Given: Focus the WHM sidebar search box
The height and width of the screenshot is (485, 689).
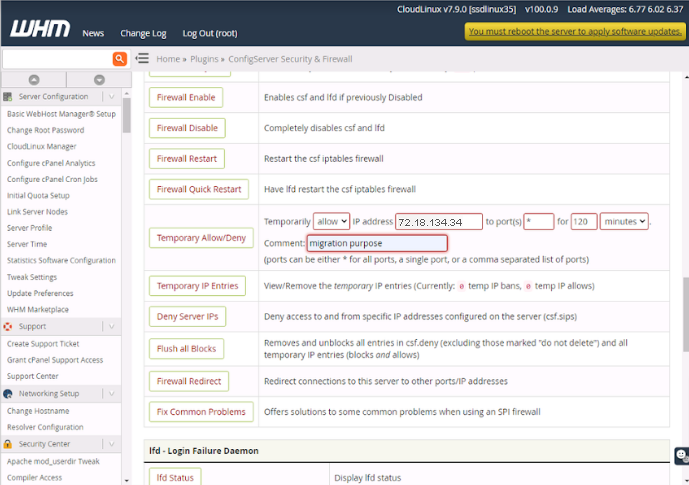Looking at the screenshot, I should tap(58, 59).
